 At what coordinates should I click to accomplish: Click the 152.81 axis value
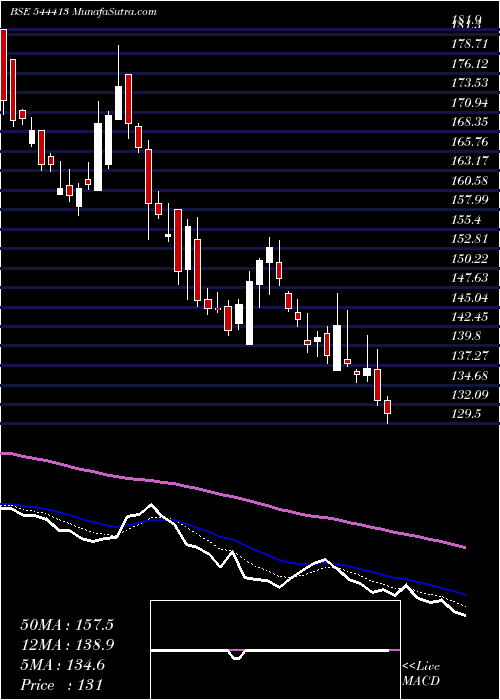point(468,238)
